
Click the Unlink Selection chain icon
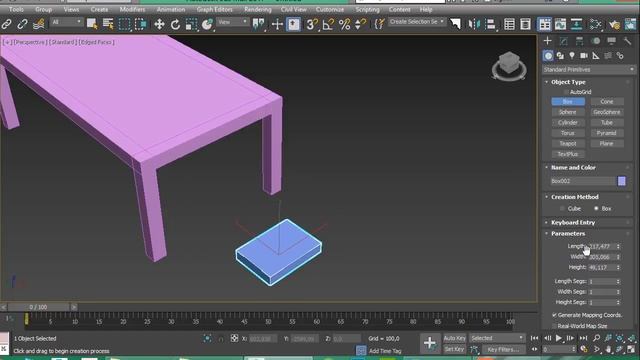click(x=22, y=24)
